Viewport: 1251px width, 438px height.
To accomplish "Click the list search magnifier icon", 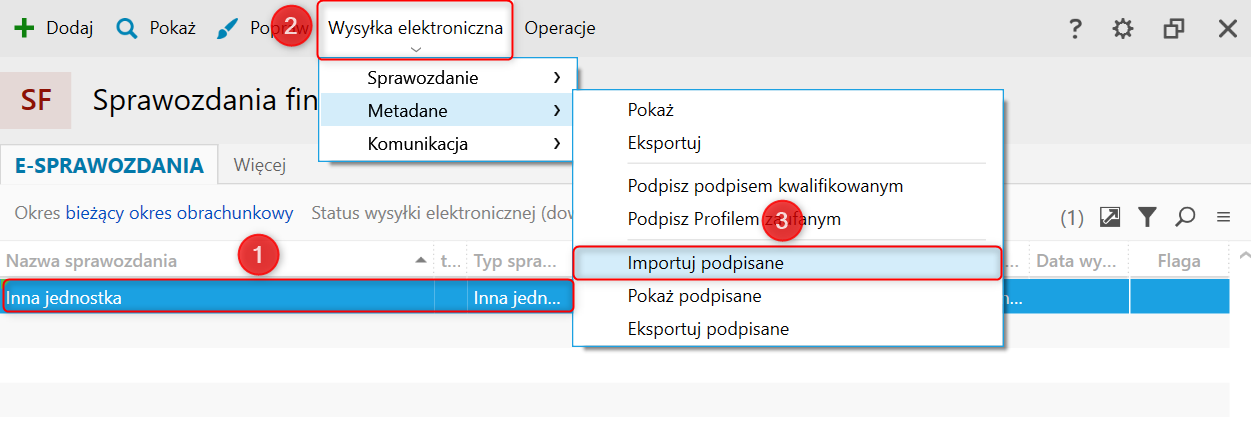I will [x=1185, y=216].
